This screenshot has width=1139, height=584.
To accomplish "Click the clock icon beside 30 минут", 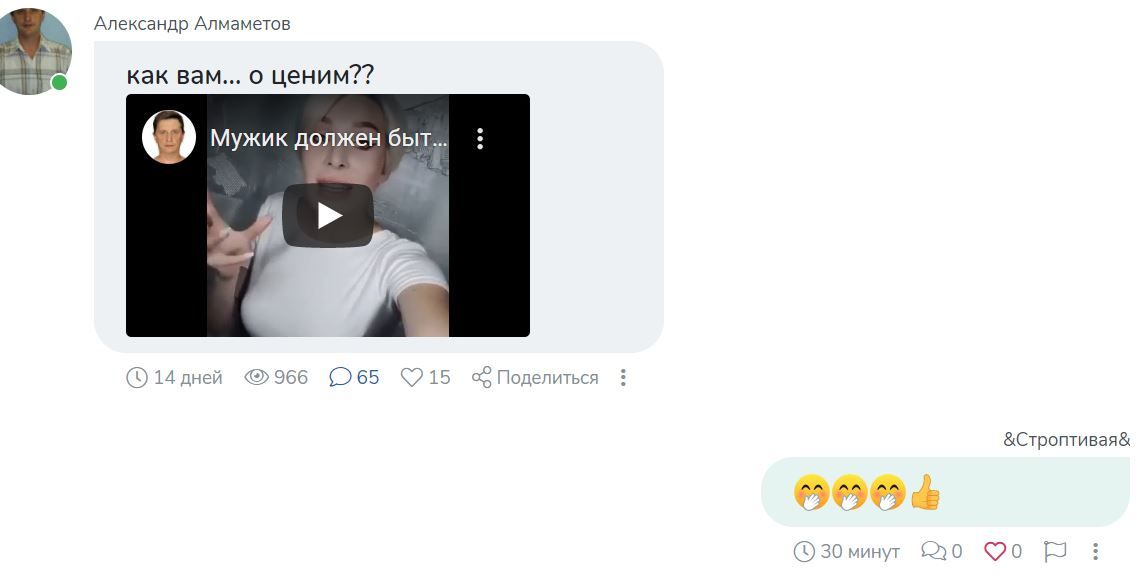I will tap(803, 551).
